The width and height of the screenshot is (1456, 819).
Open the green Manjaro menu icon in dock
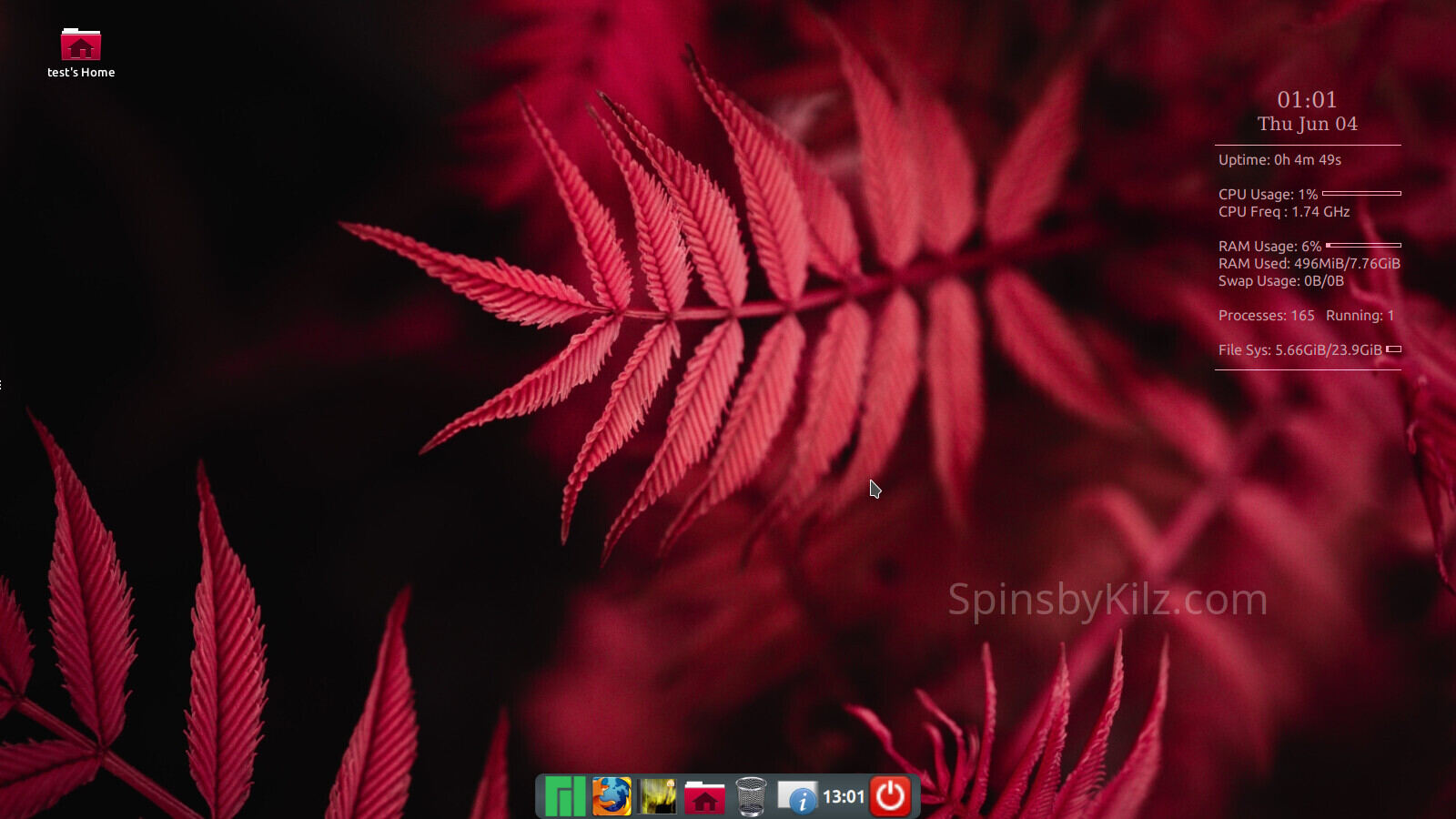565,796
